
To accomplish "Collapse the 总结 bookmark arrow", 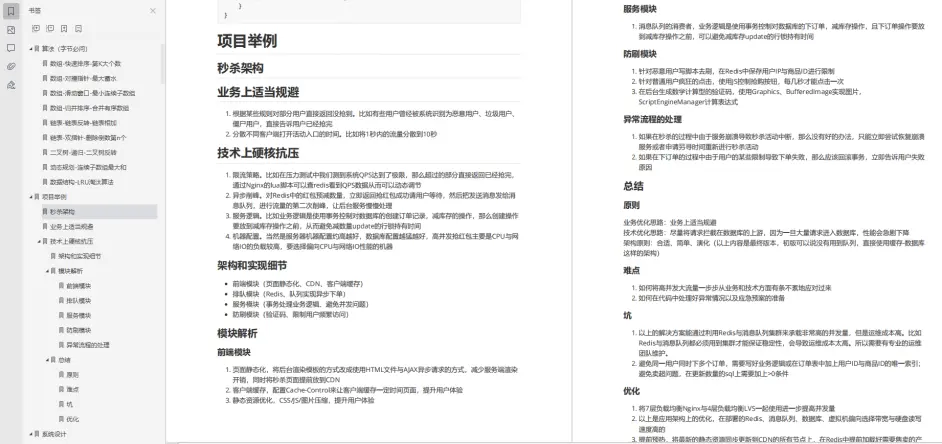I will [x=47, y=360].
